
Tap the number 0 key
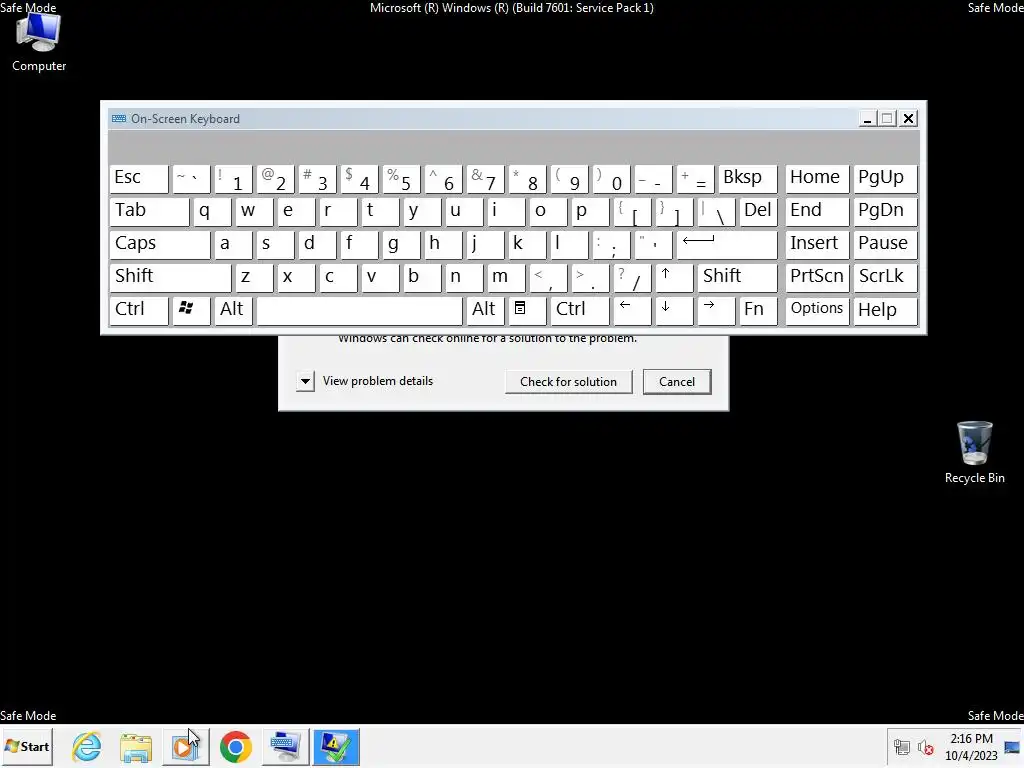tap(611, 178)
